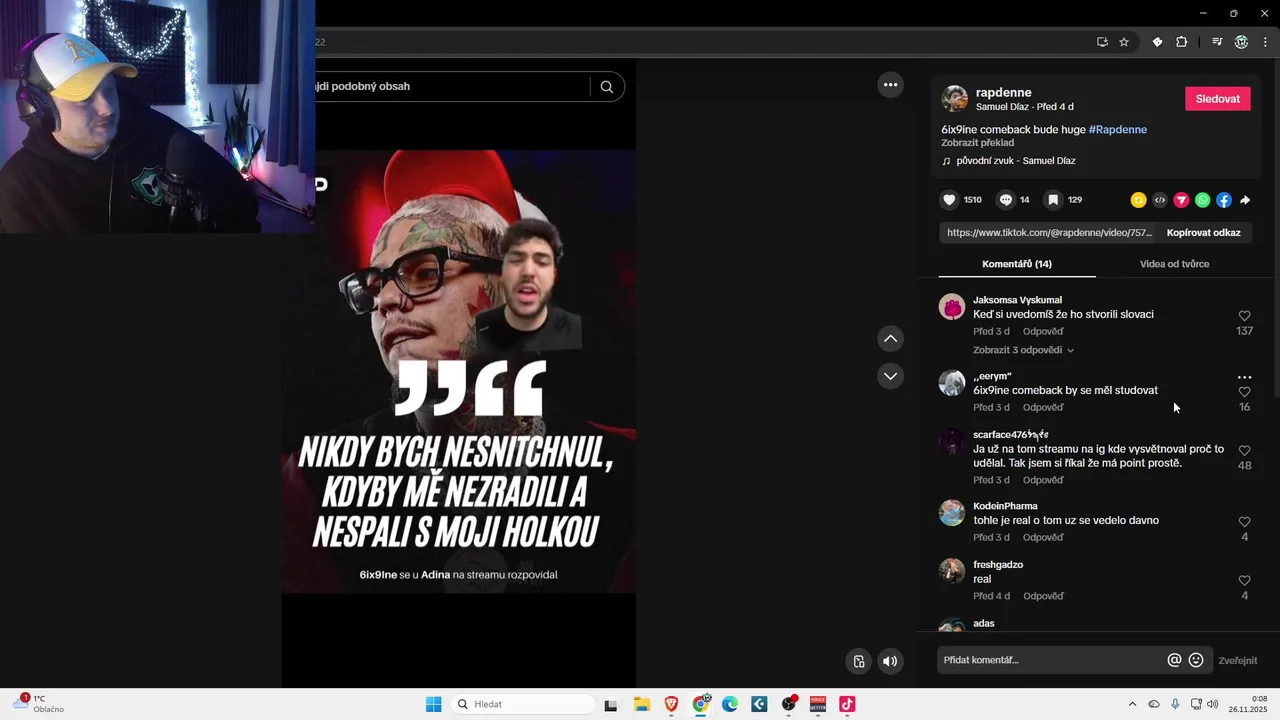The height and width of the screenshot is (720, 1280).
Task: Share on WhatsApp icon
Action: tap(1202, 200)
